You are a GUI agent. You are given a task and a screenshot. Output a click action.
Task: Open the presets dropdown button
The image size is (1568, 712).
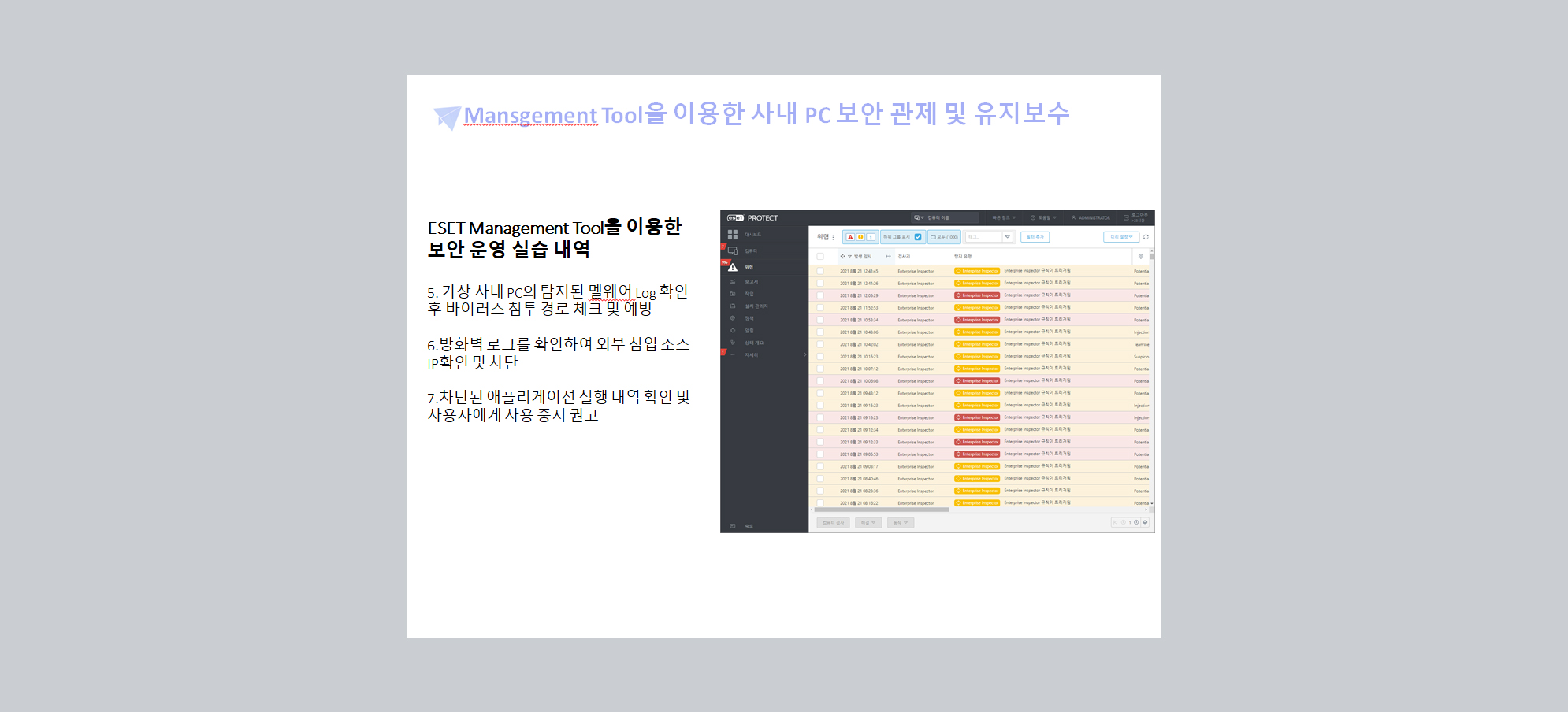click(1121, 237)
